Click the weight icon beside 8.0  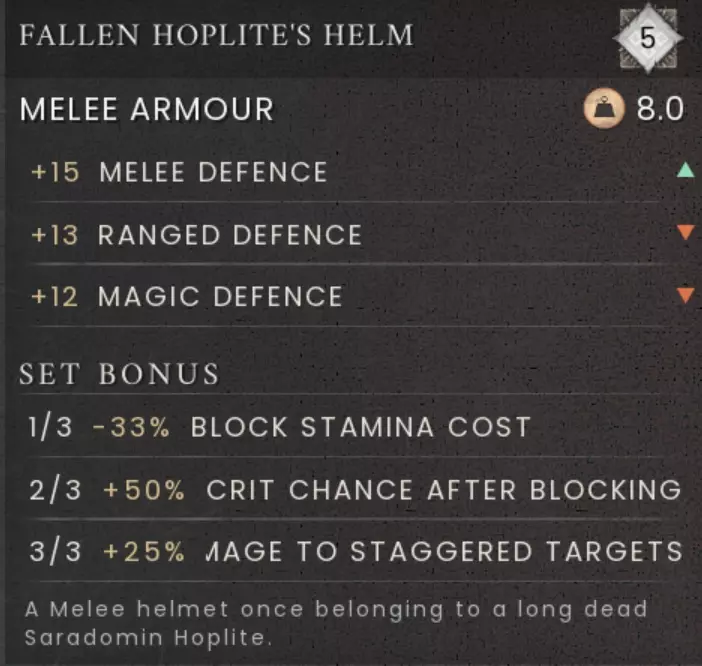(605, 108)
